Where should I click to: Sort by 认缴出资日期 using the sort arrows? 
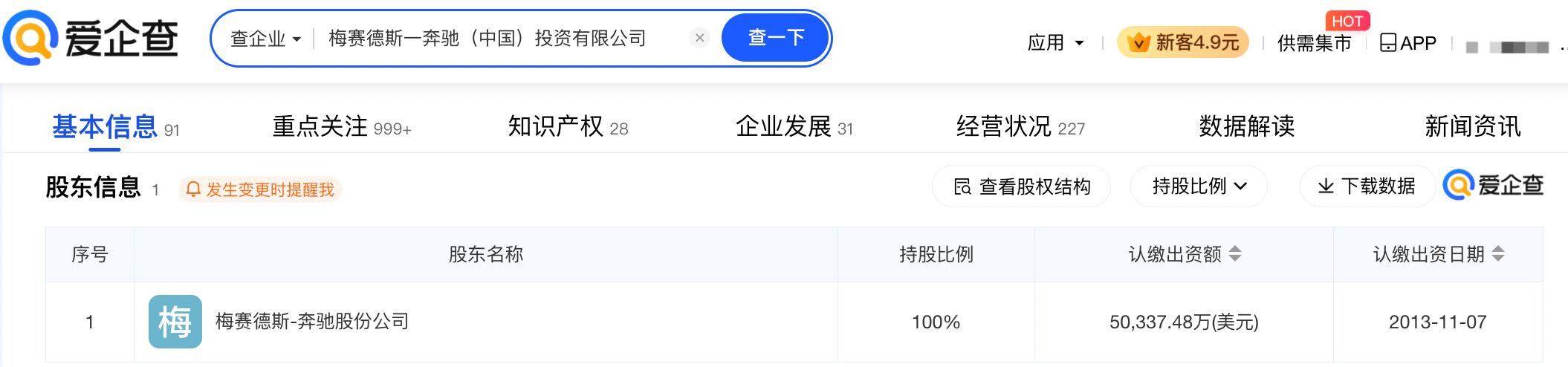pyautogui.click(x=1498, y=254)
